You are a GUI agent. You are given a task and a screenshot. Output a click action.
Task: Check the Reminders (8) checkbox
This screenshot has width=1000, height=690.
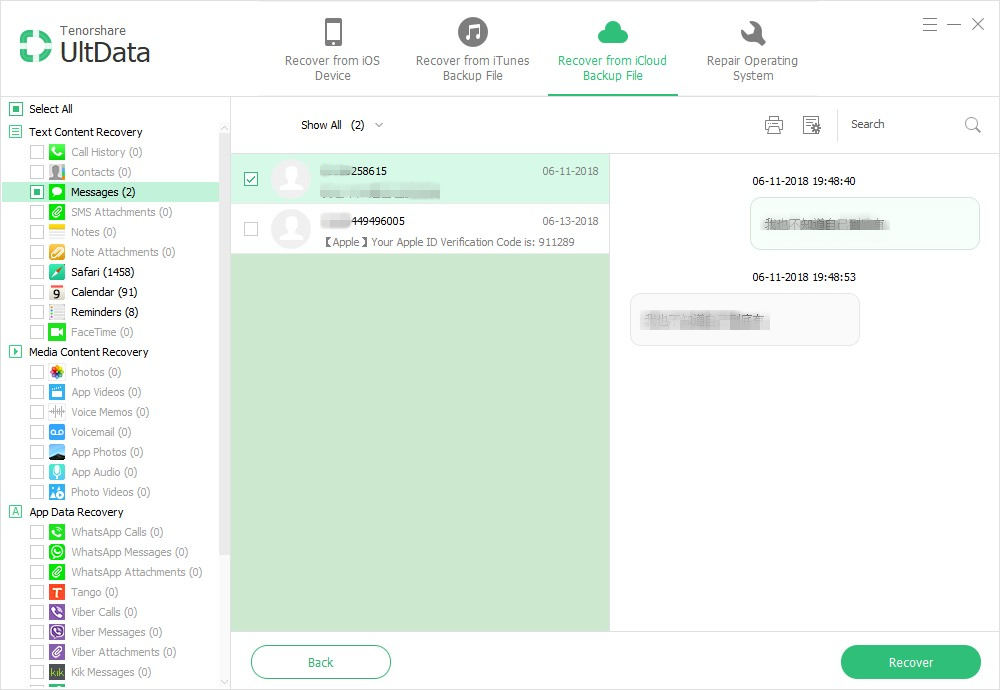37,312
